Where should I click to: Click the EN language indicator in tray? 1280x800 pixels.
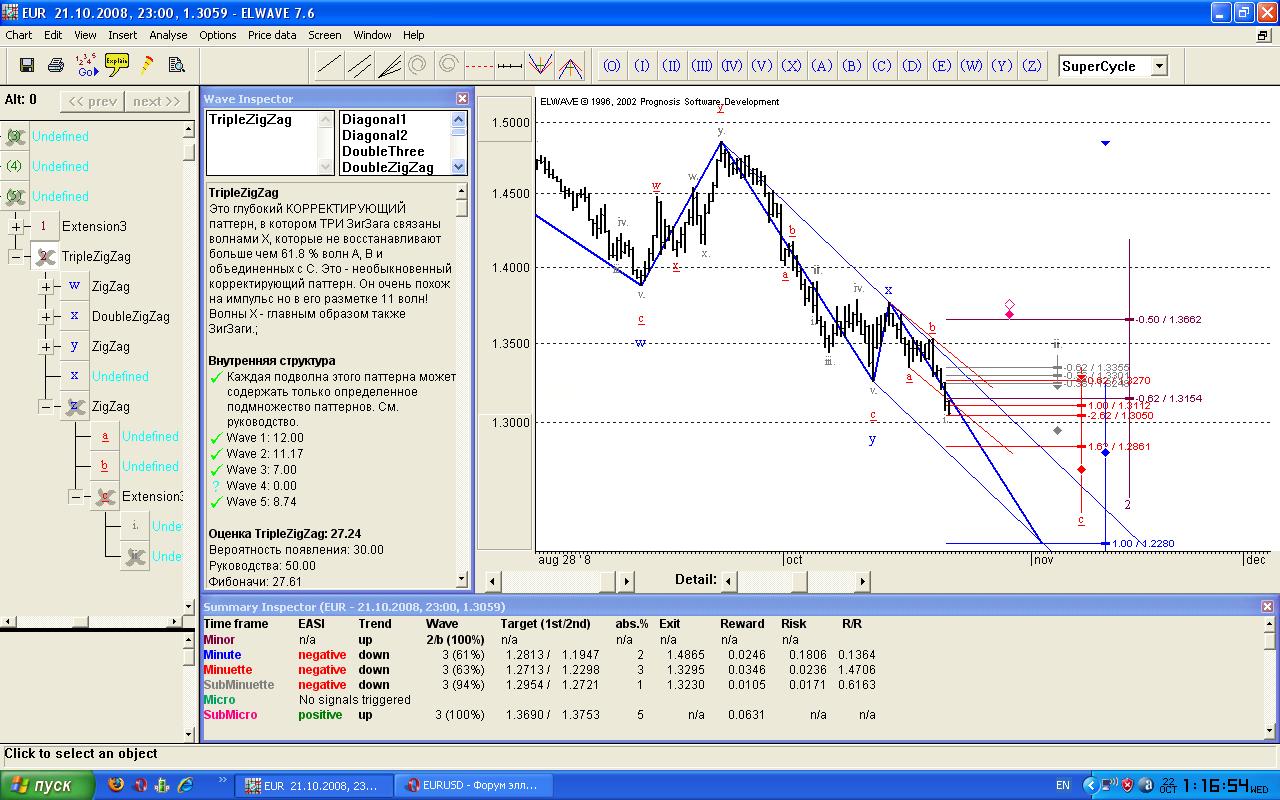coord(1063,785)
